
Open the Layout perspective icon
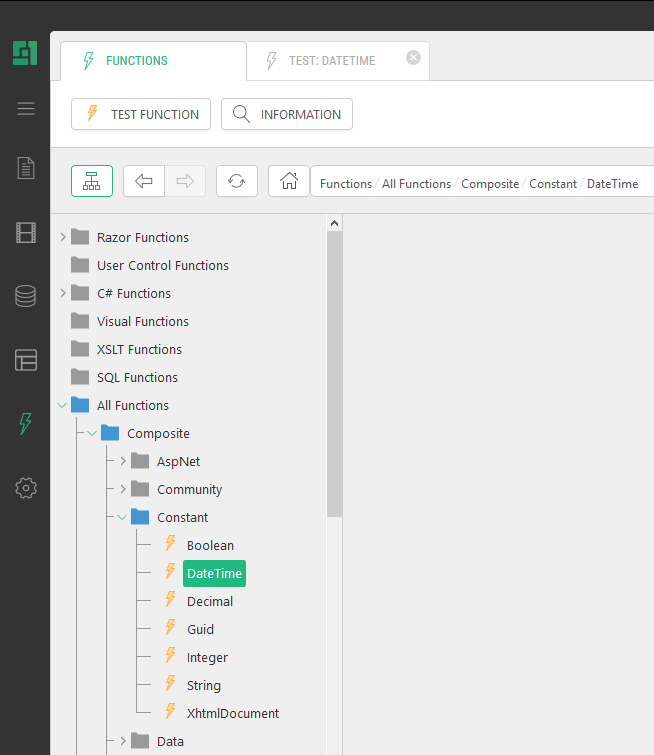26,360
